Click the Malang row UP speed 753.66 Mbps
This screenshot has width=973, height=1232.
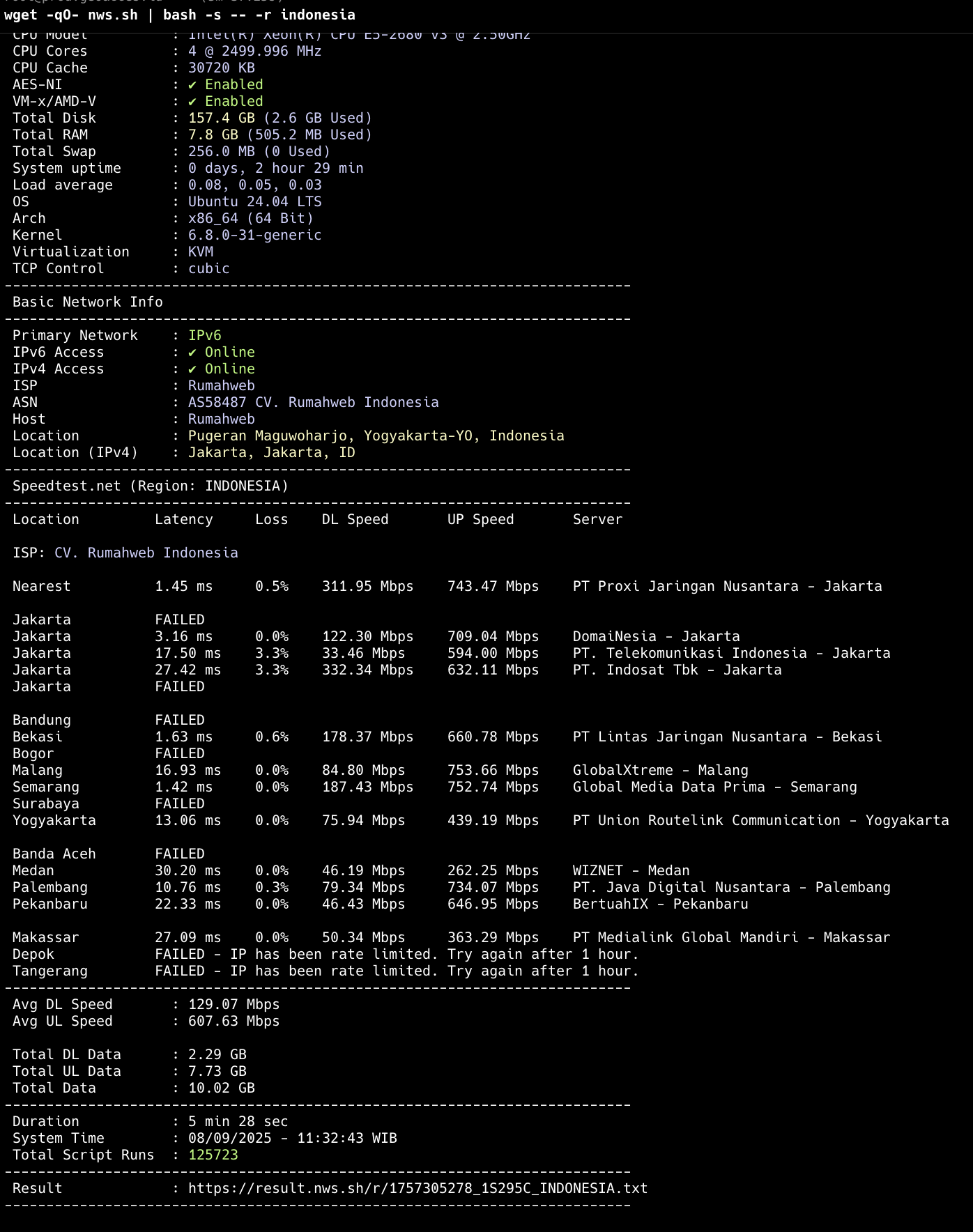pyautogui.click(x=493, y=770)
